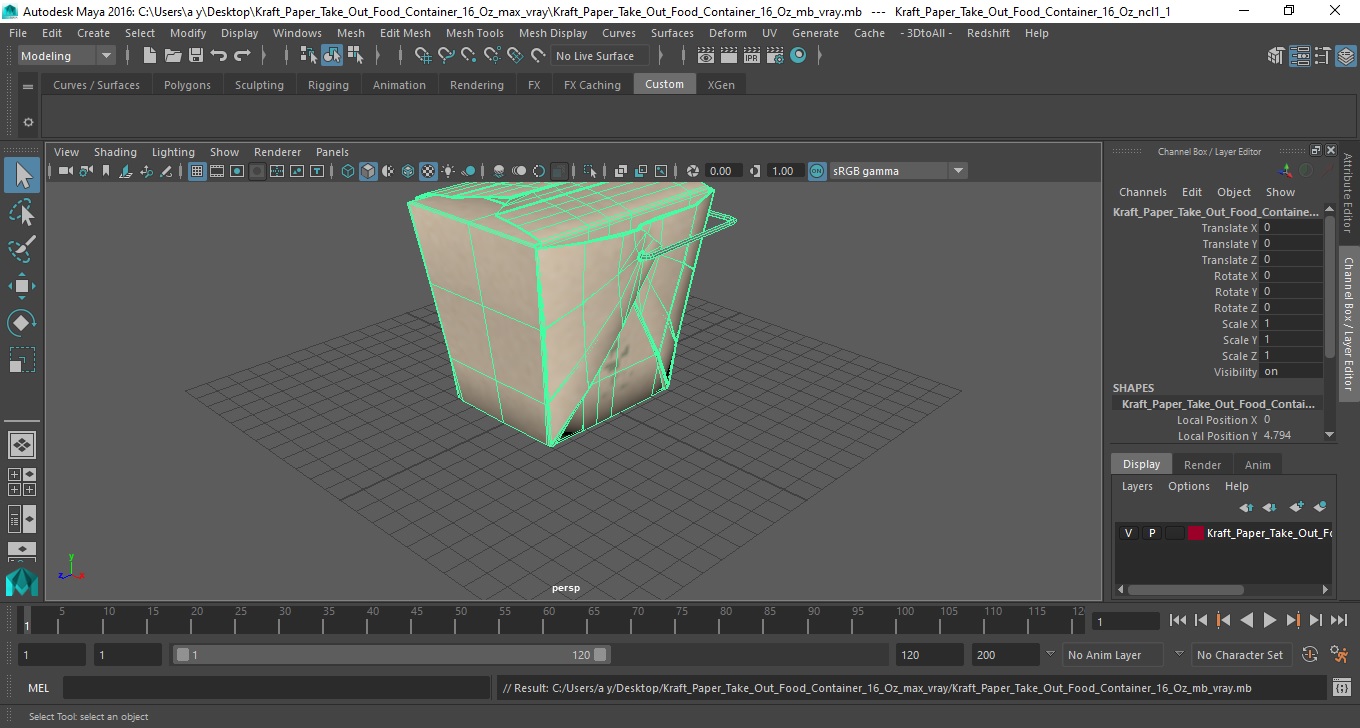Screen dimensions: 1360x728
Task: Switch to single perspective view layout
Action: tap(22, 444)
